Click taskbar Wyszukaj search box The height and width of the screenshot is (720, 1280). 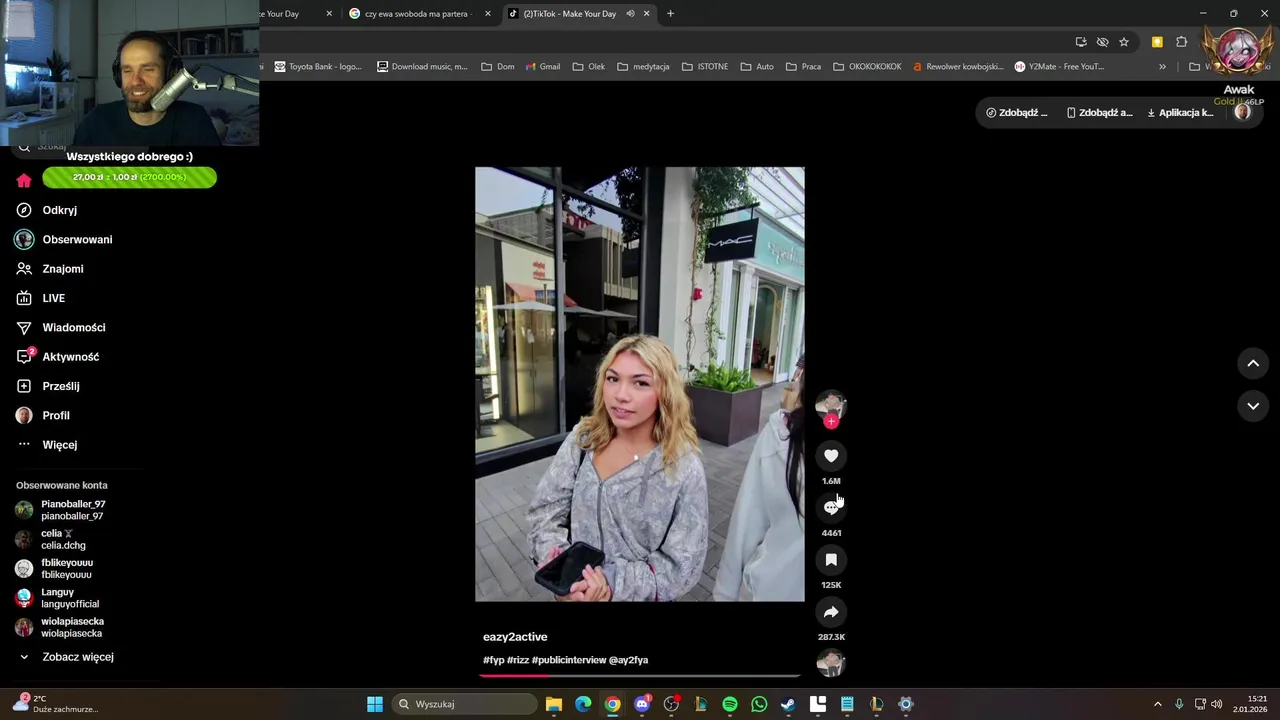(466, 704)
